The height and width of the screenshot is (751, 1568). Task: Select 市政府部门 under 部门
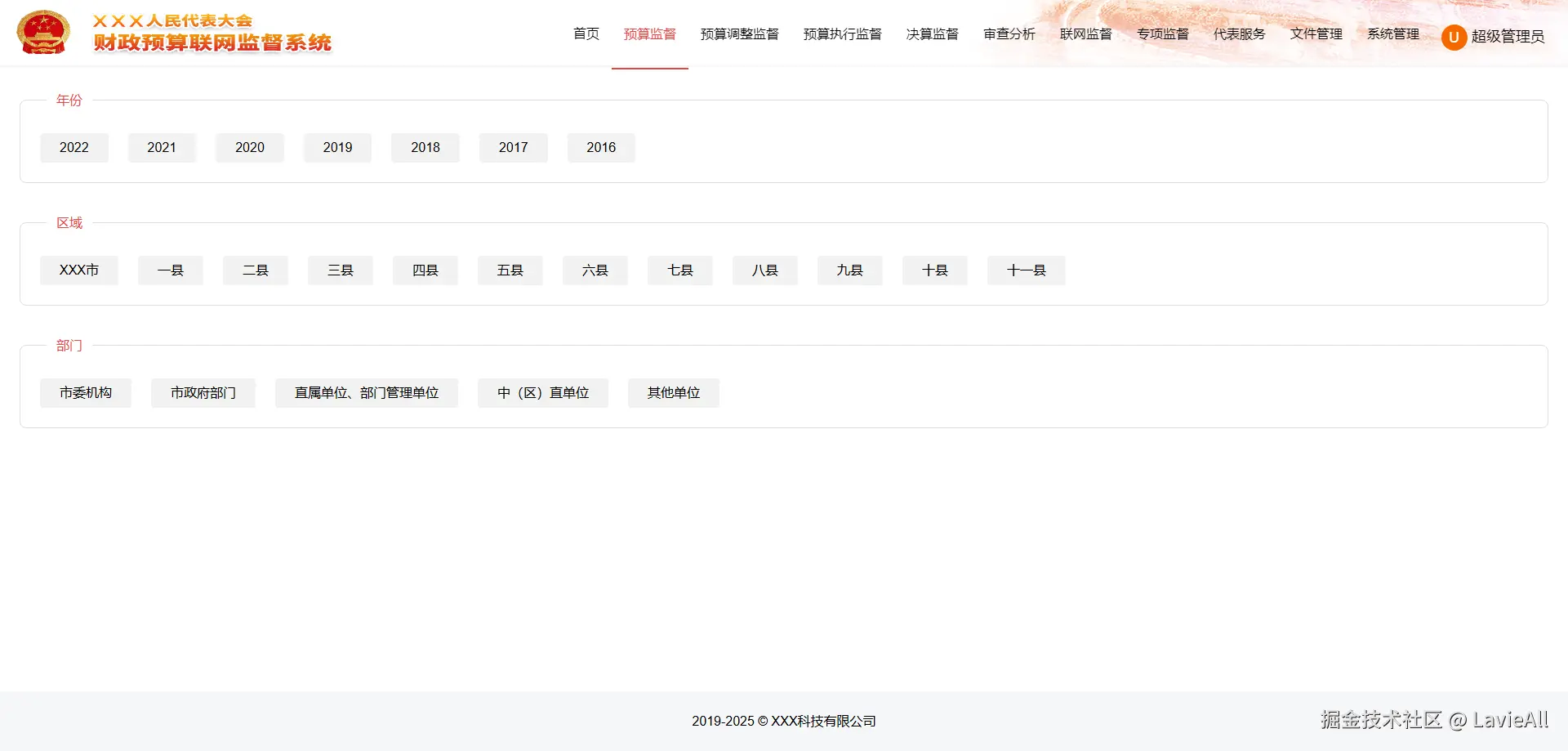point(203,392)
